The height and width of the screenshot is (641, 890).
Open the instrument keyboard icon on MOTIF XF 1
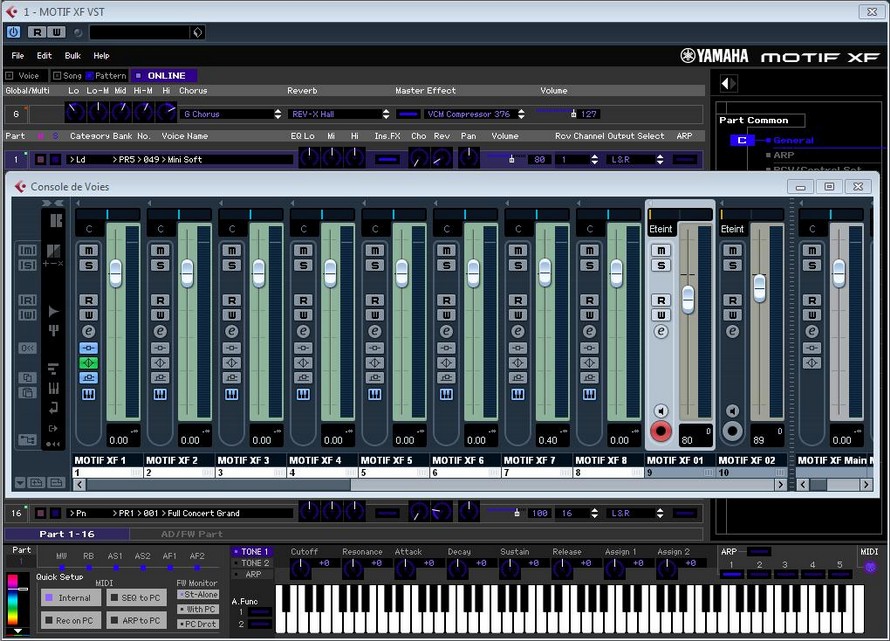coord(88,395)
